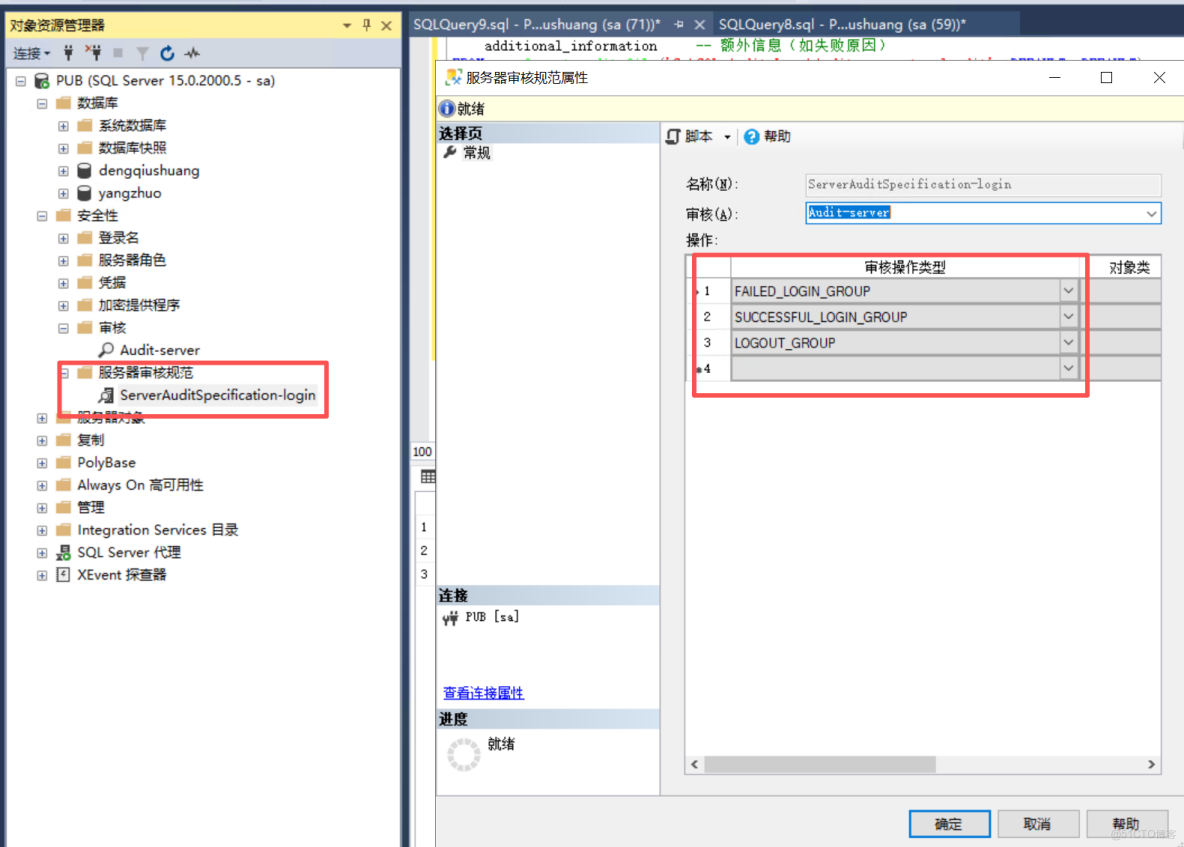Click the Disconnect server icon
The width and height of the screenshot is (1184, 847).
pos(95,52)
